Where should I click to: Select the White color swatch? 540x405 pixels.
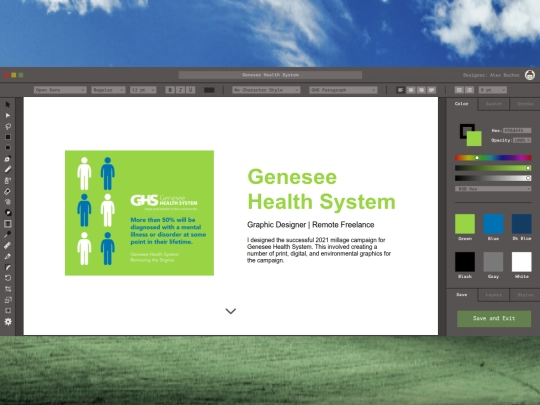(x=522, y=262)
